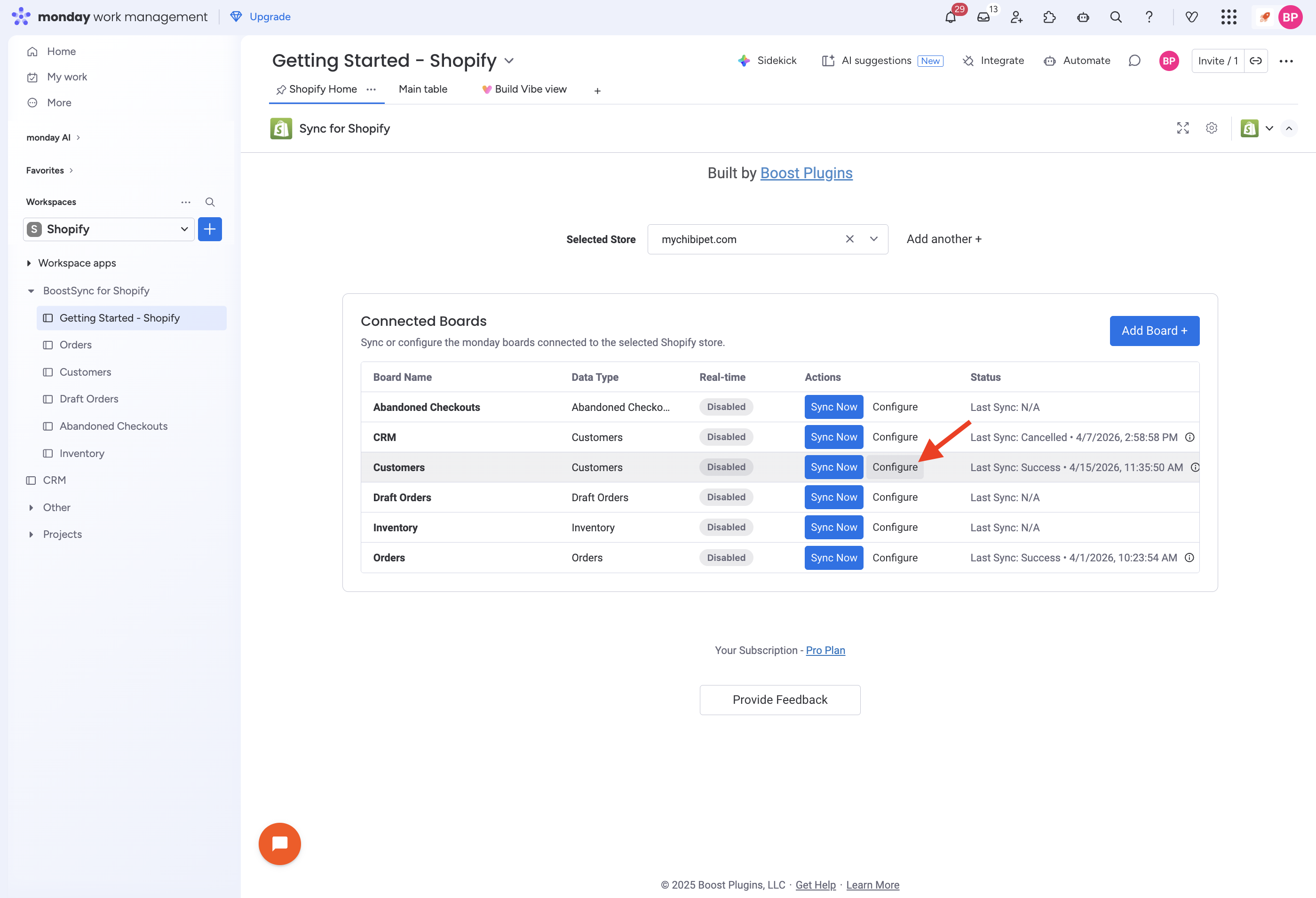Click Add Board + button

point(1154,331)
